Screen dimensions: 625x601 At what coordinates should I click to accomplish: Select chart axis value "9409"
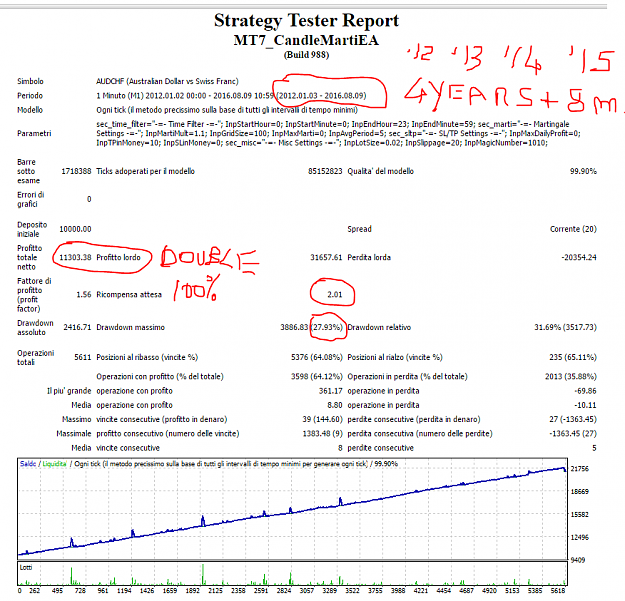(x=578, y=560)
